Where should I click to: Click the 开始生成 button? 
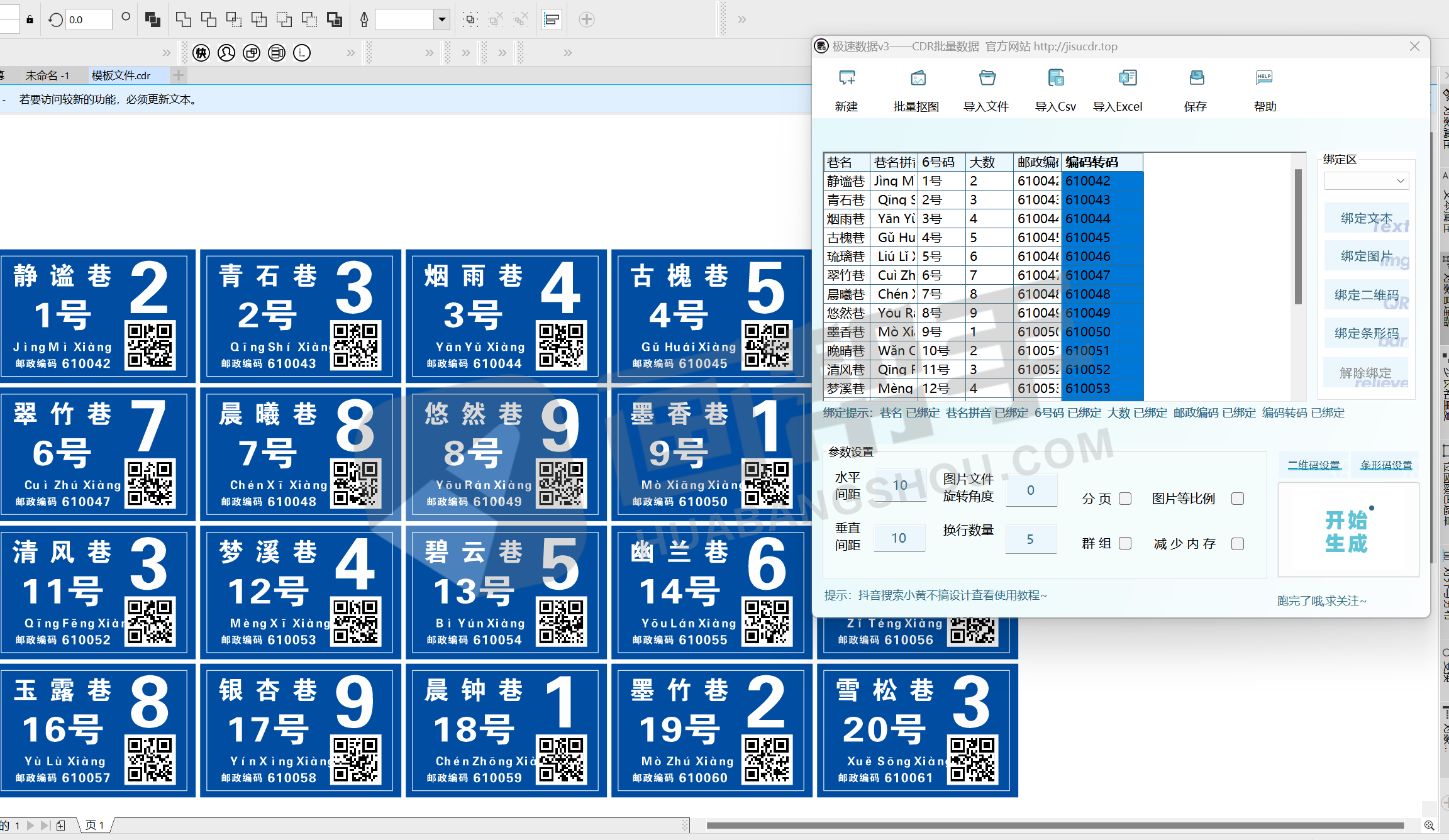point(1347,531)
